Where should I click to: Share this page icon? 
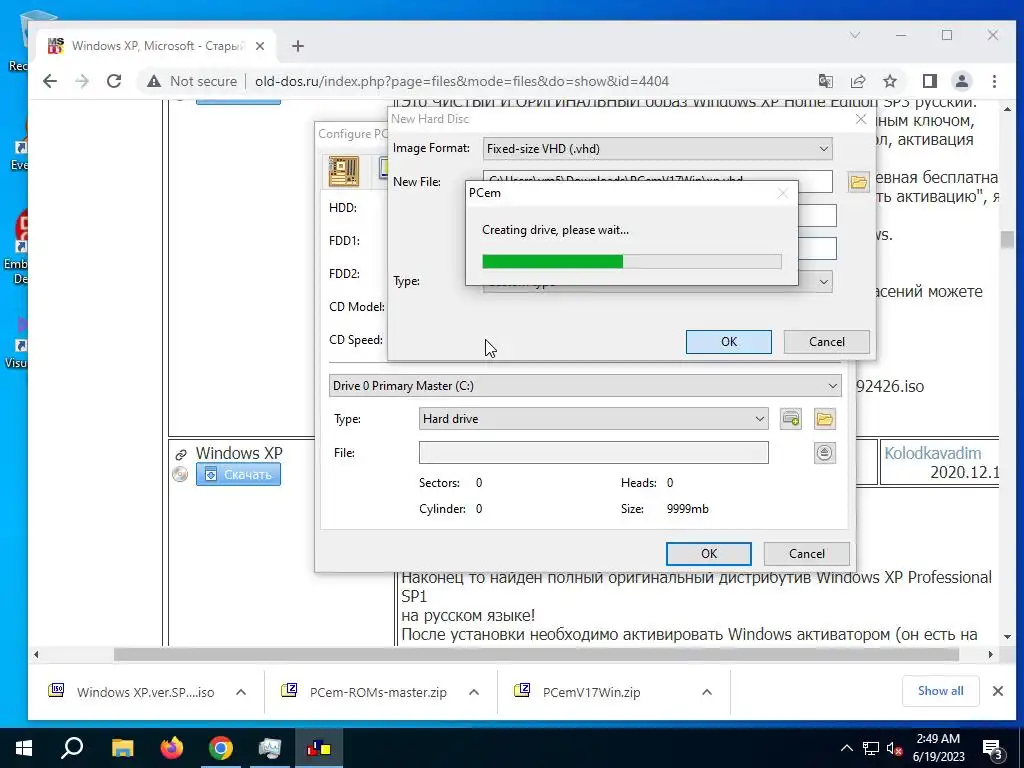click(x=857, y=81)
